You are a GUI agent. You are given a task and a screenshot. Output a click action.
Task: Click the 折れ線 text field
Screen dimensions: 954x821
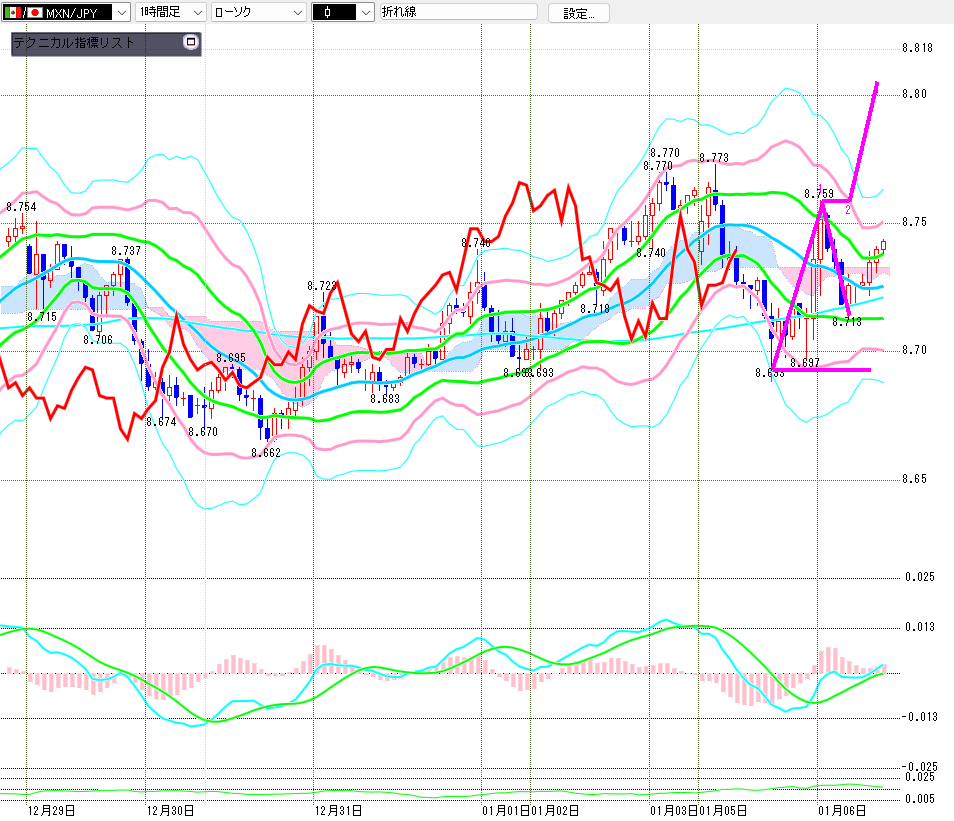point(458,13)
